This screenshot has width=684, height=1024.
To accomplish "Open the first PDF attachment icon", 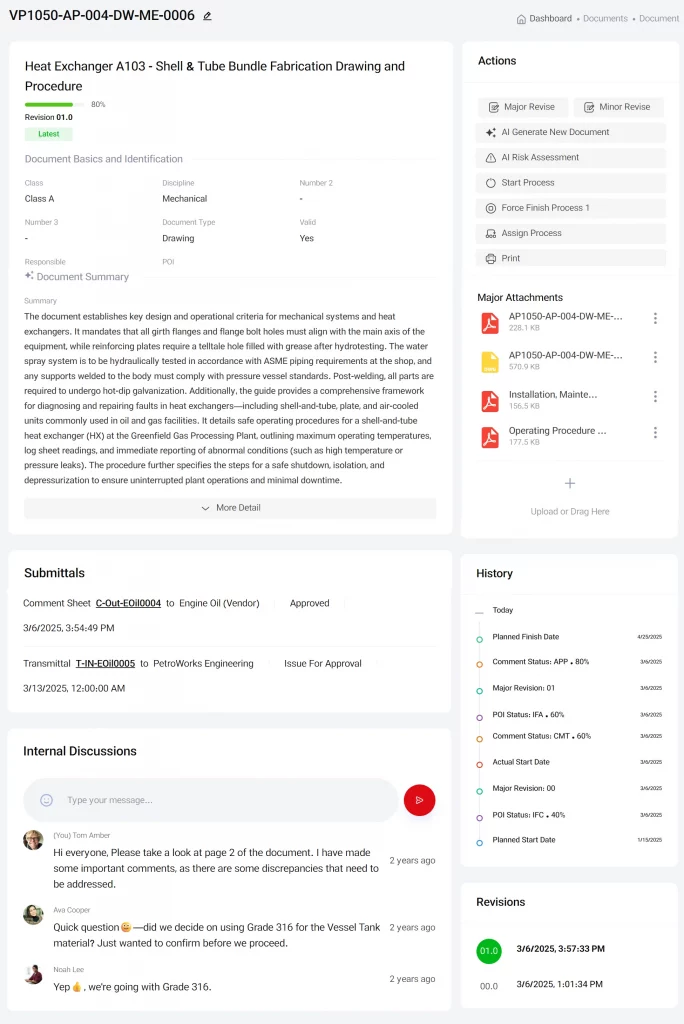I will pos(490,322).
